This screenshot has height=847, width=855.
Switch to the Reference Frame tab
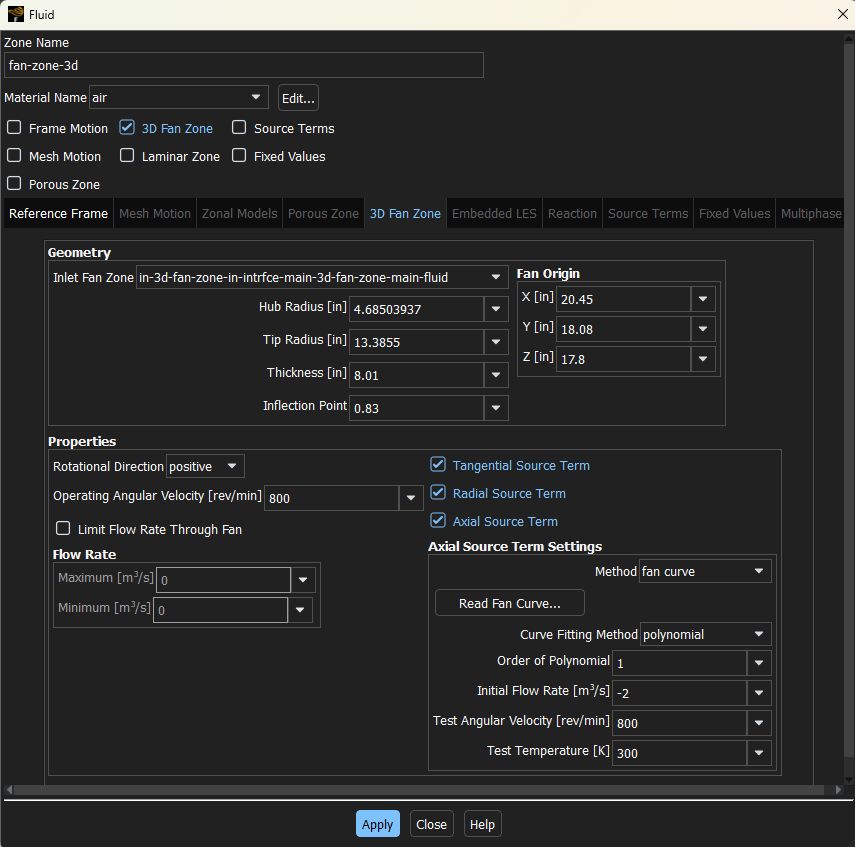pos(58,214)
